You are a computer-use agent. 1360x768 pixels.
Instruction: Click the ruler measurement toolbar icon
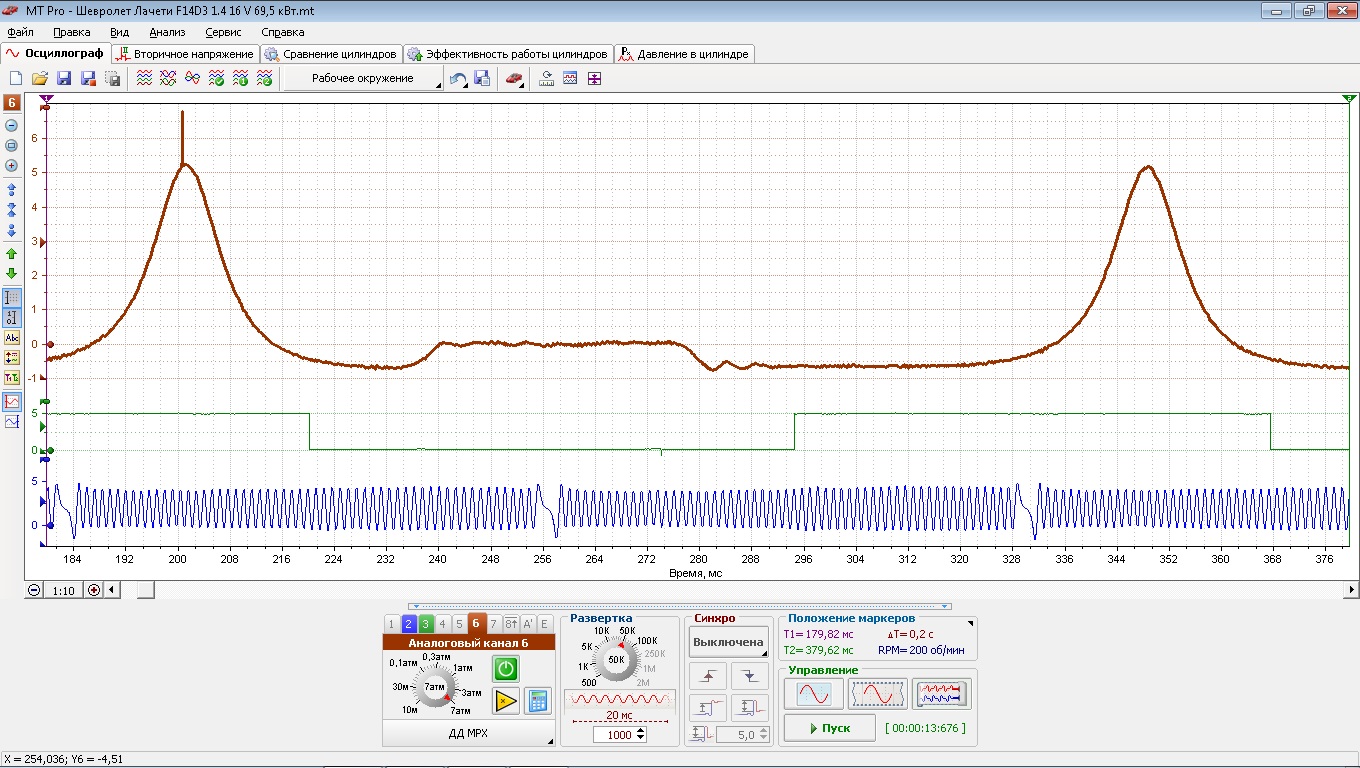[546, 78]
